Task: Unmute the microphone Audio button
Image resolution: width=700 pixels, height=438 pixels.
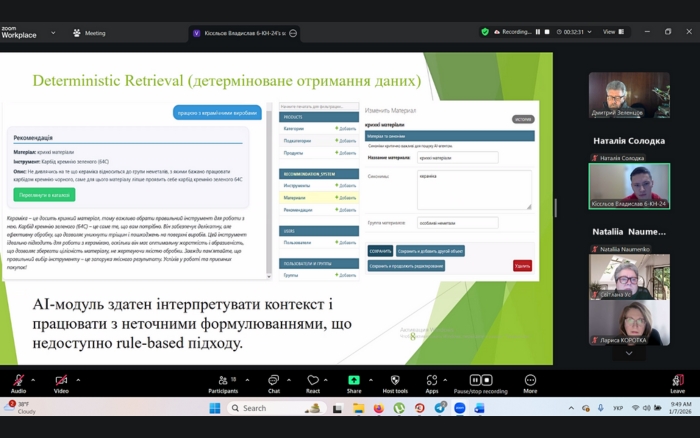Action: [18, 380]
